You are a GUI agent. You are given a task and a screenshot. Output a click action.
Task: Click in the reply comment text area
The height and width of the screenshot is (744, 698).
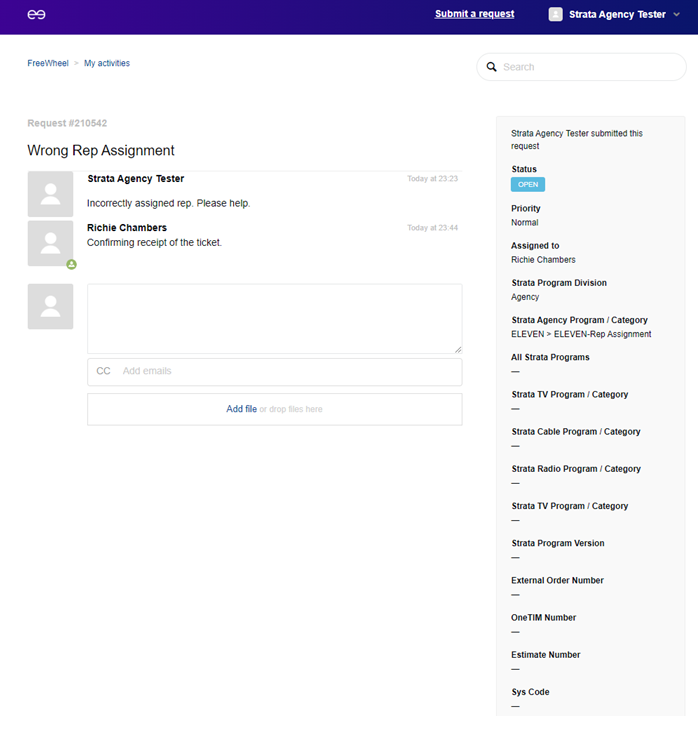pos(274,319)
